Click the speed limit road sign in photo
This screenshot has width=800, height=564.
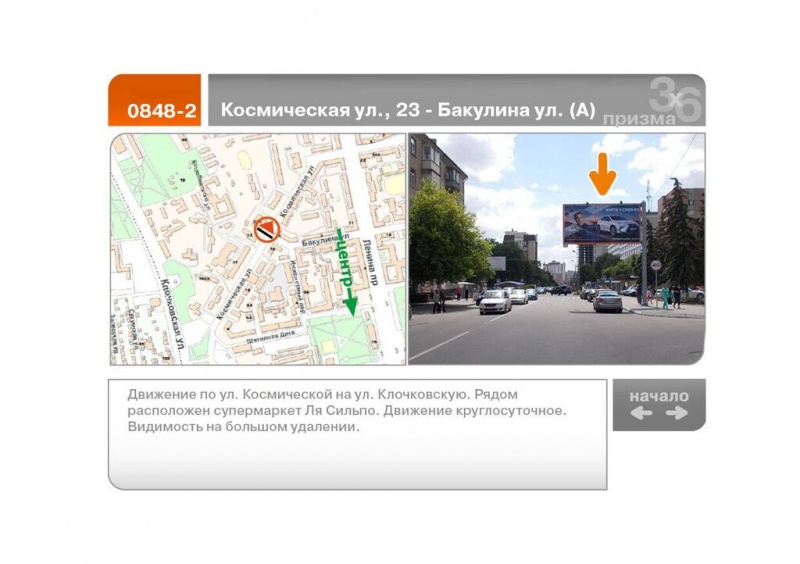656,265
